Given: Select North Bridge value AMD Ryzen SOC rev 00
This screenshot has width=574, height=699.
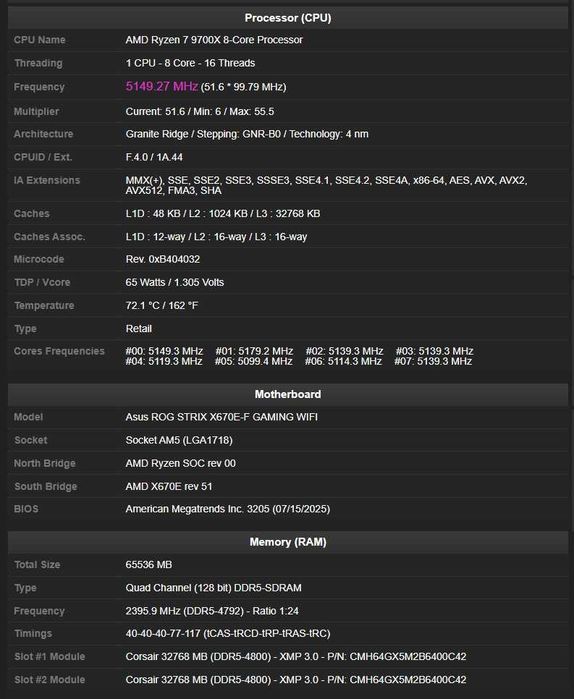Looking at the screenshot, I should (180, 463).
